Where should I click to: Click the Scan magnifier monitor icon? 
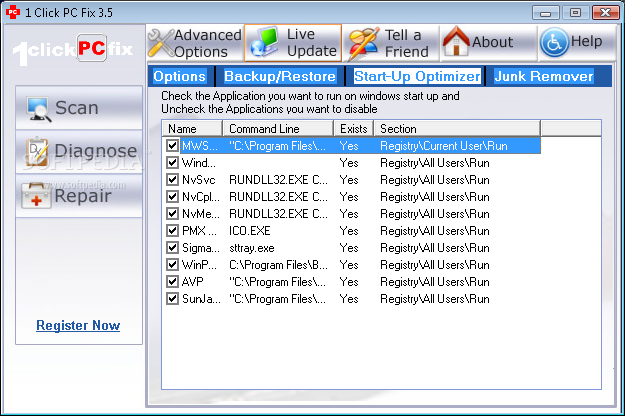[39, 108]
